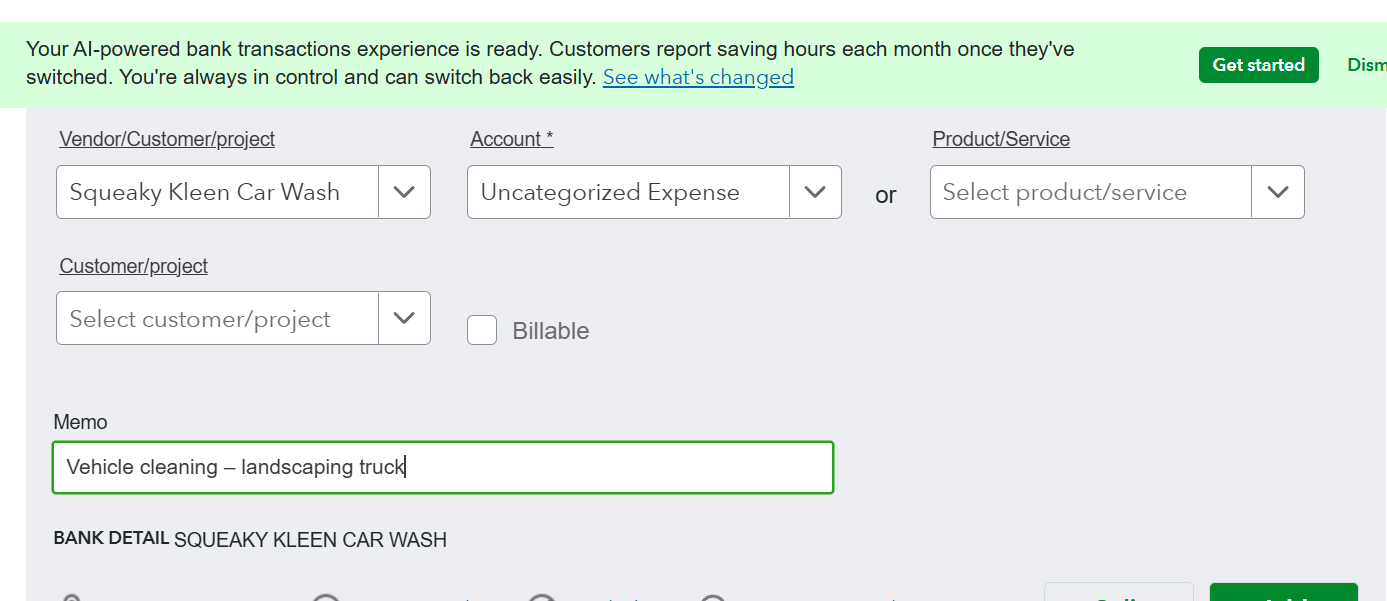Click the Get started button
Screen dimensions: 1387x601
tap(1258, 65)
